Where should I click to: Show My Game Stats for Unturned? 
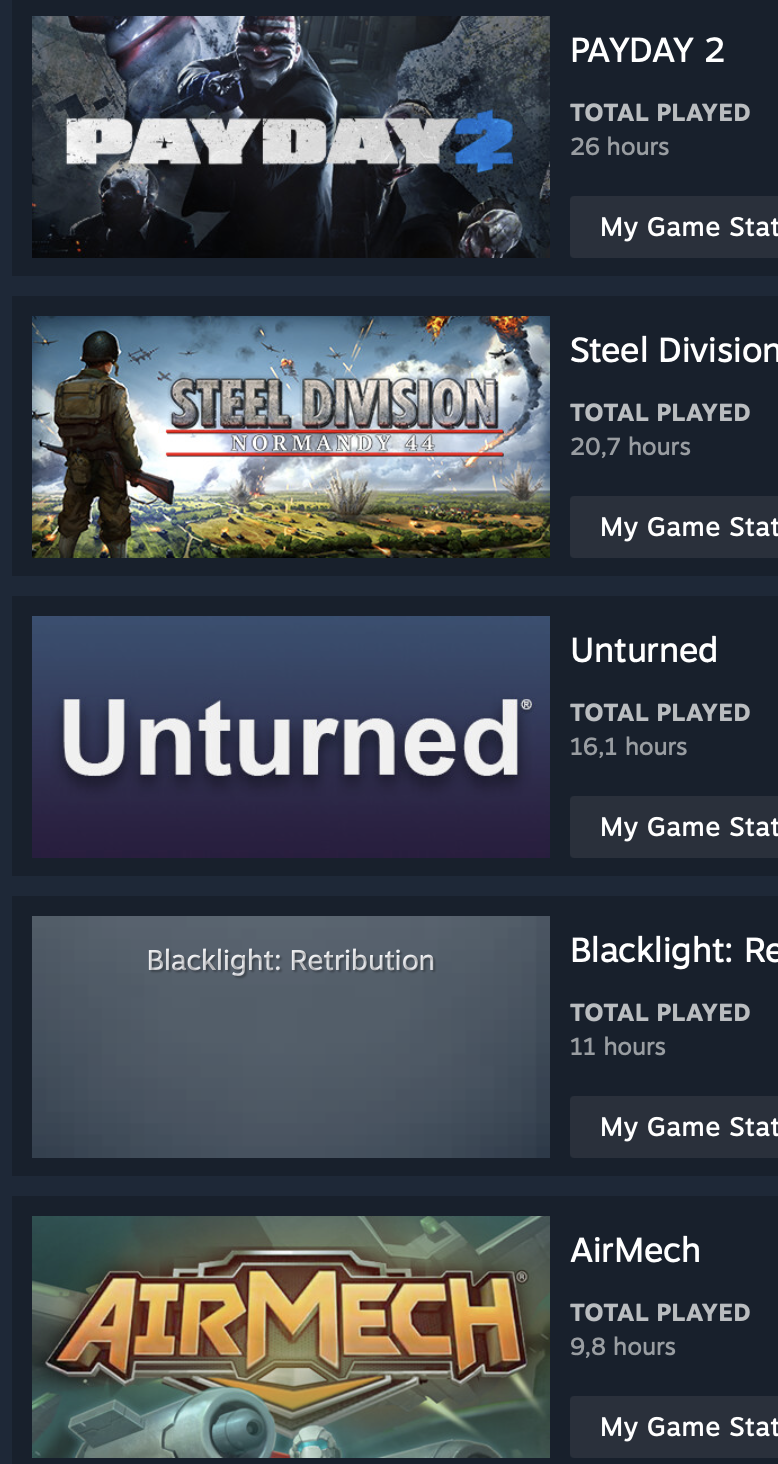click(x=674, y=827)
